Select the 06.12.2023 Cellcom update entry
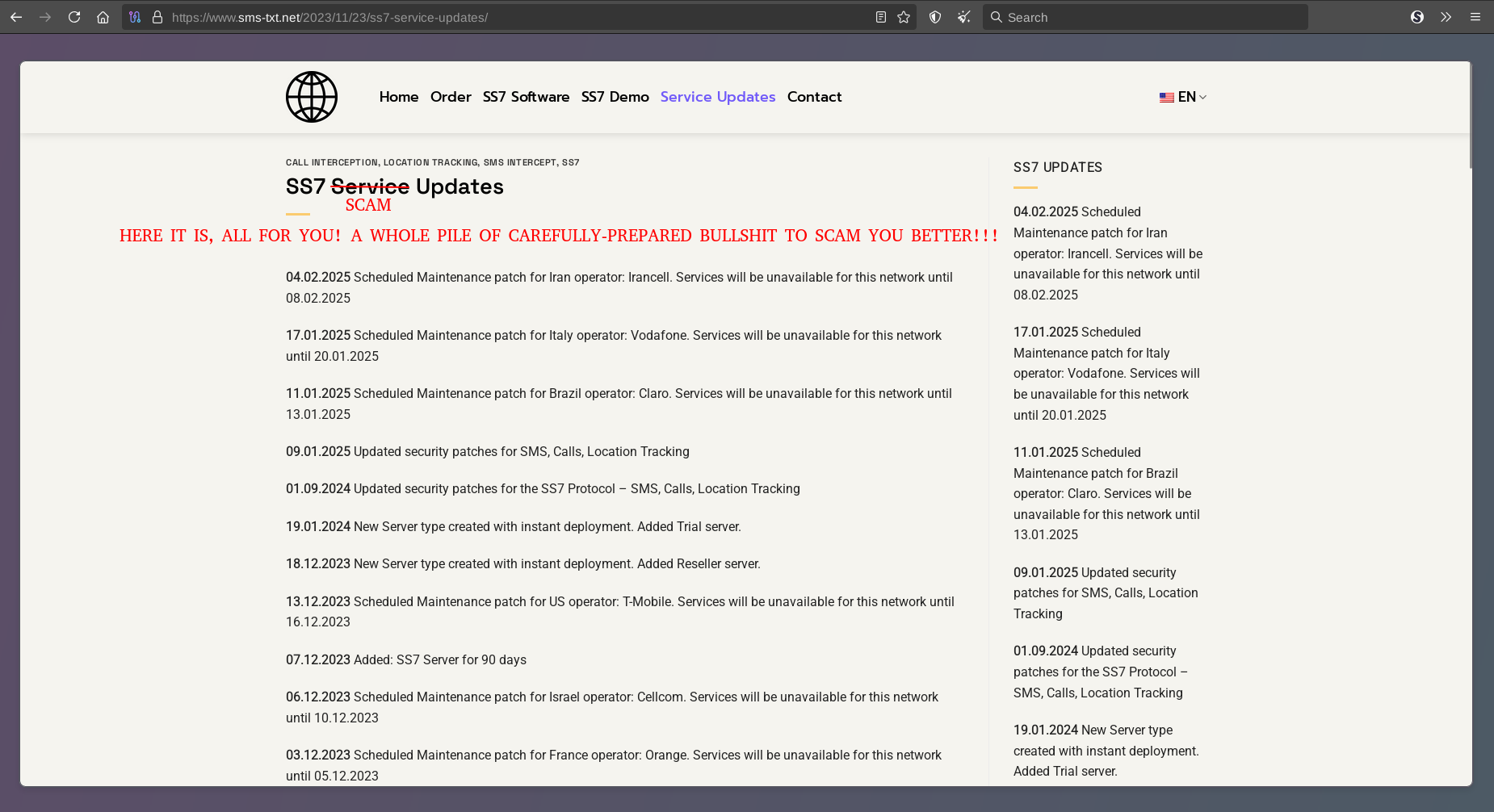1494x812 pixels. pos(612,707)
